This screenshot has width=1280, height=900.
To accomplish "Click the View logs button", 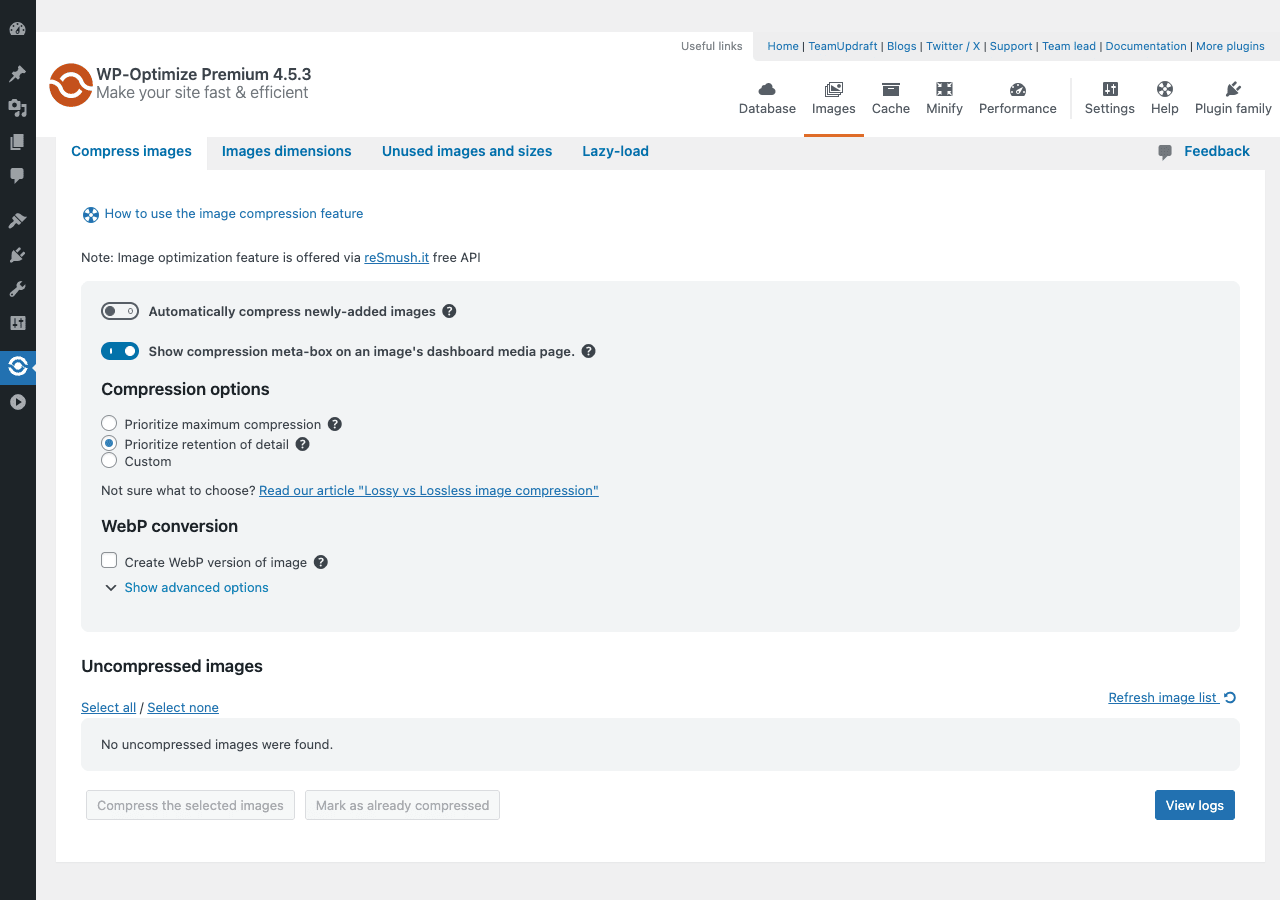I will [x=1194, y=805].
